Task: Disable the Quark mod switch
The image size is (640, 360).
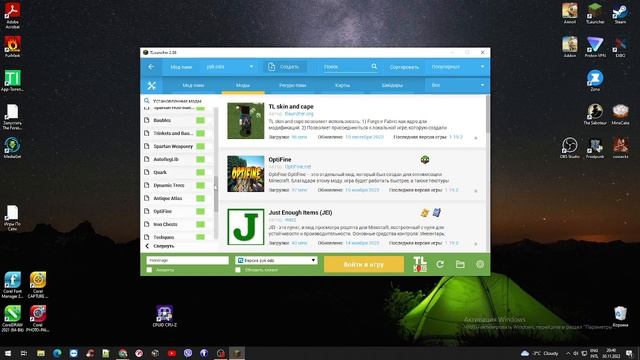Action: (x=200, y=172)
